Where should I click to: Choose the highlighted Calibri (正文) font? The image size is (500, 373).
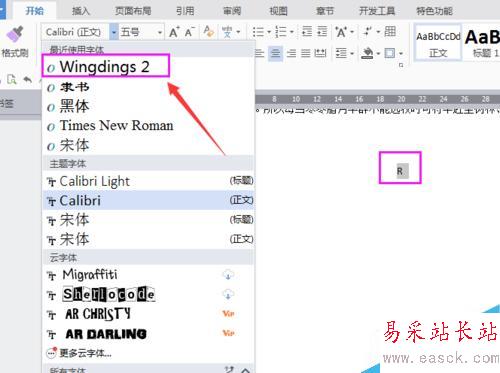pos(148,200)
